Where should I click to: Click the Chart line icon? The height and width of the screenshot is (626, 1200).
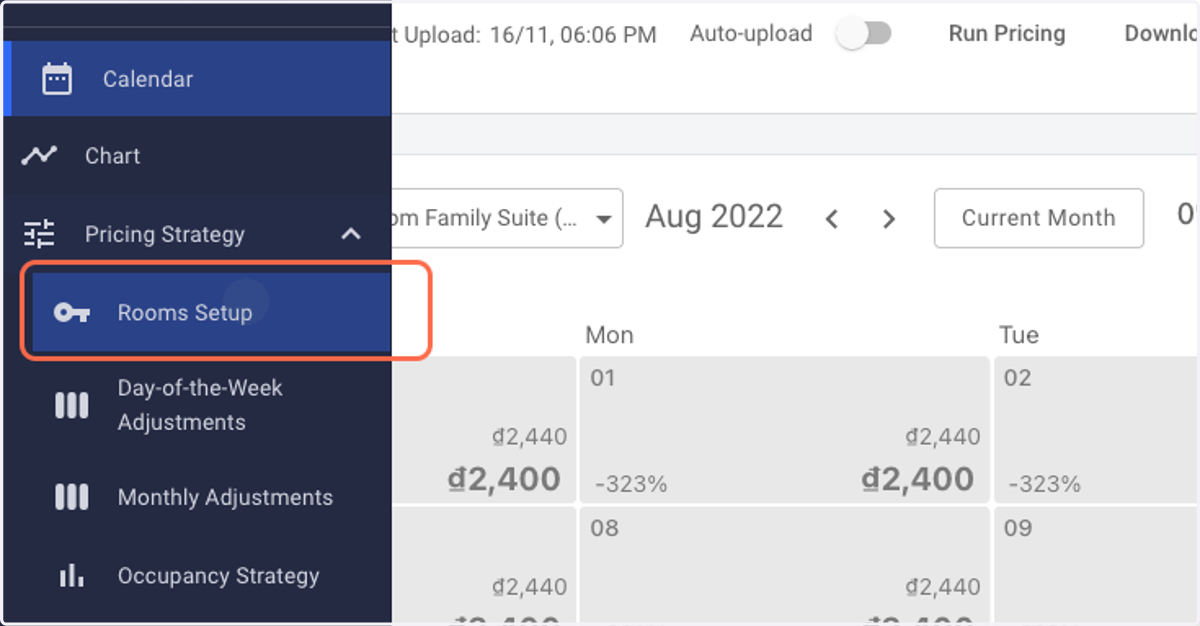click(40, 156)
